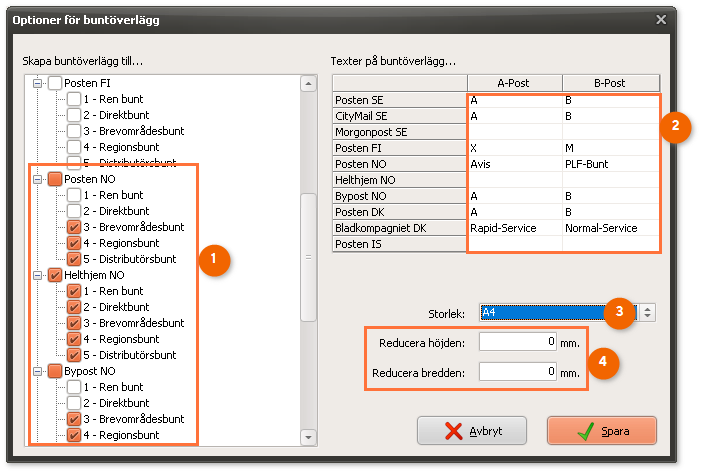Viewport: 702px width, 473px height.
Task: Edit Posten FI B-Post cell 'M'
Action: tap(611, 148)
